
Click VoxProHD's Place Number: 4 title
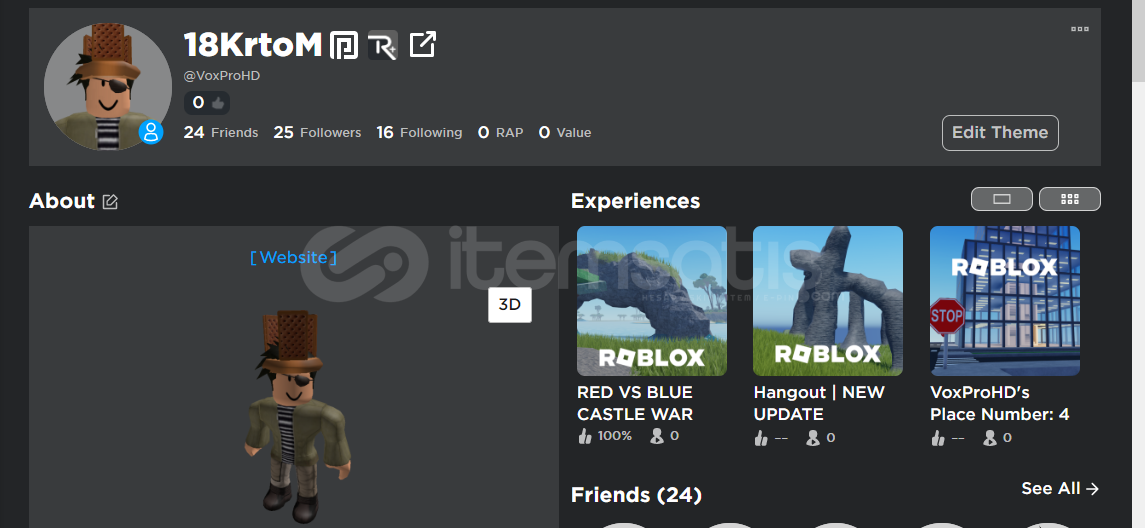pyautogui.click(x=999, y=403)
